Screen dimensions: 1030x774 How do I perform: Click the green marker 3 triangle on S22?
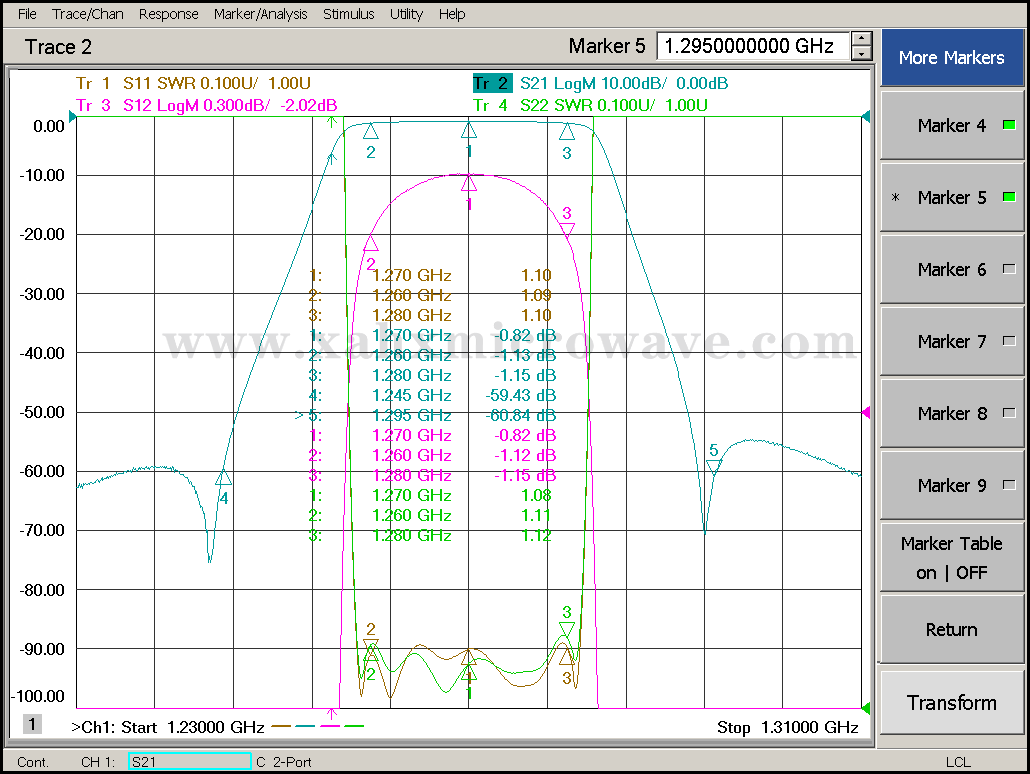566,629
